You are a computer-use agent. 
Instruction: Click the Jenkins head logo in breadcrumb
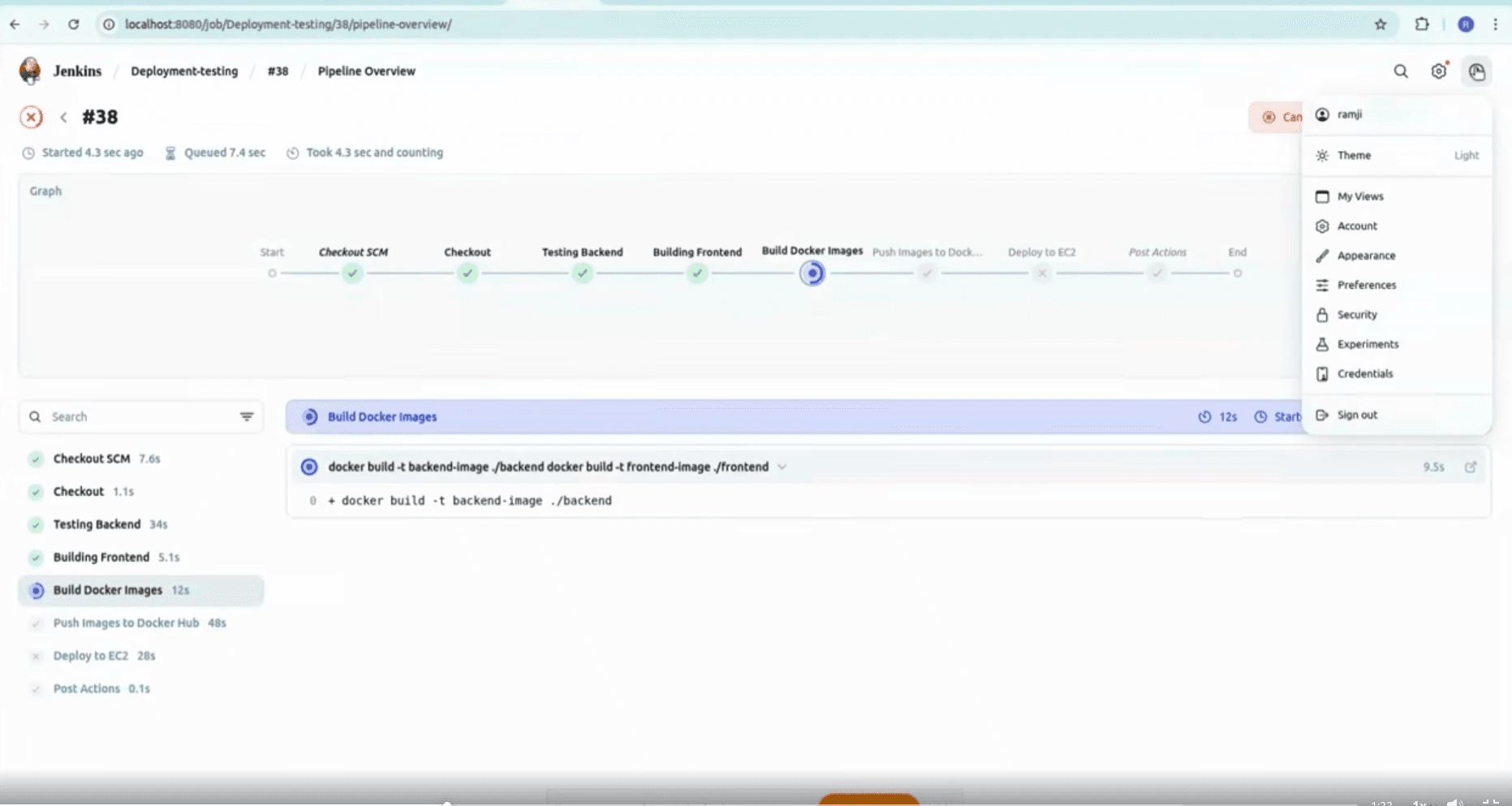pyautogui.click(x=29, y=71)
